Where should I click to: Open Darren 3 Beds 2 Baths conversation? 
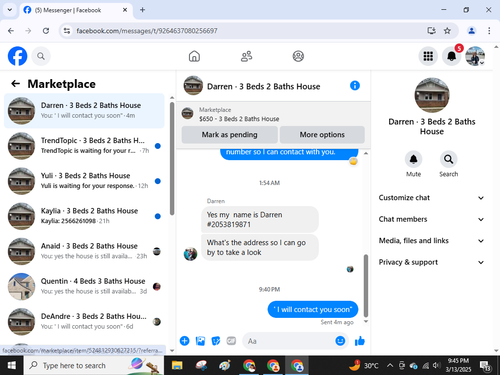pos(84,111)
